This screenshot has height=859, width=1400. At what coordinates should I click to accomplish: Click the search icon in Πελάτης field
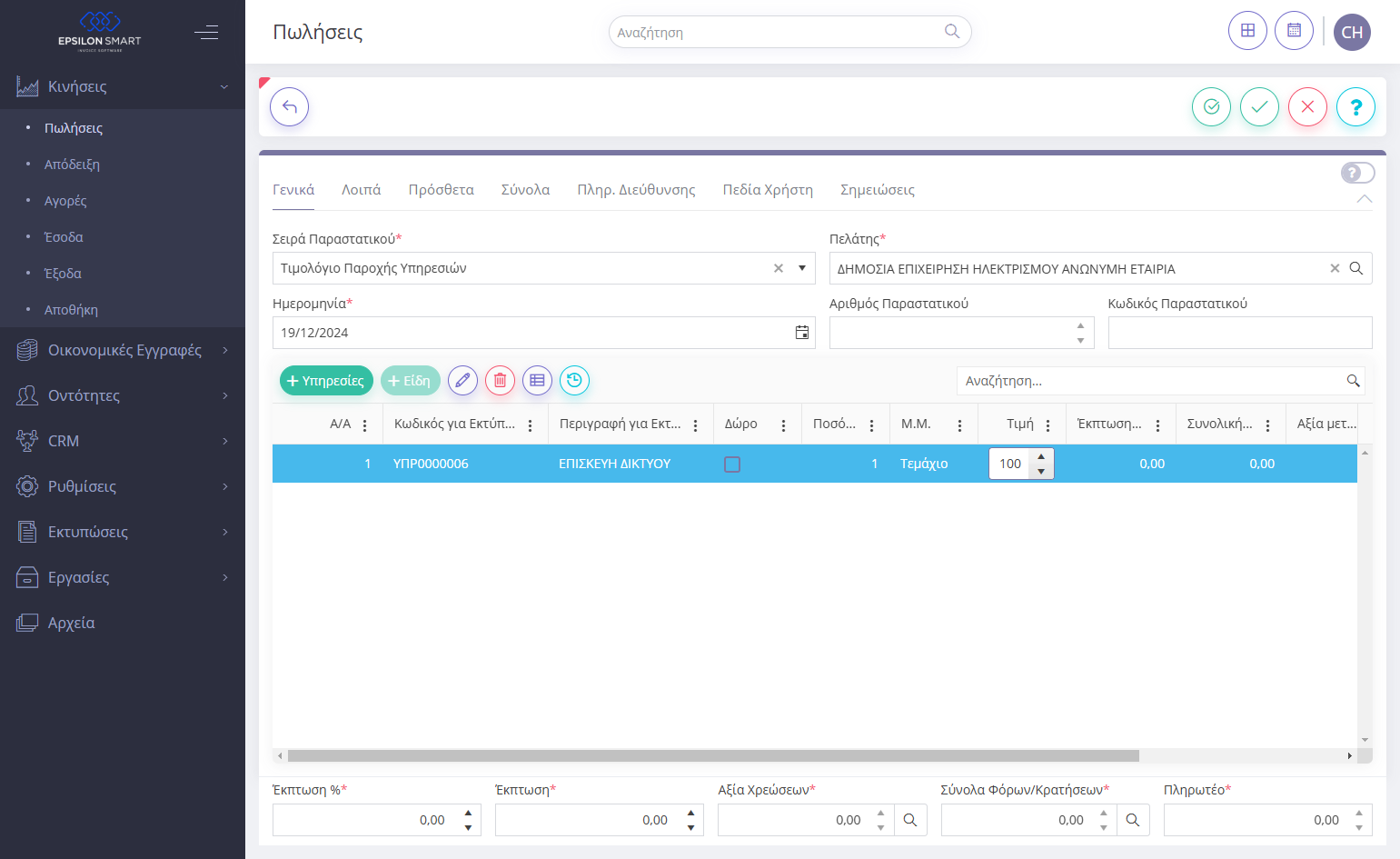[1355, 268]
